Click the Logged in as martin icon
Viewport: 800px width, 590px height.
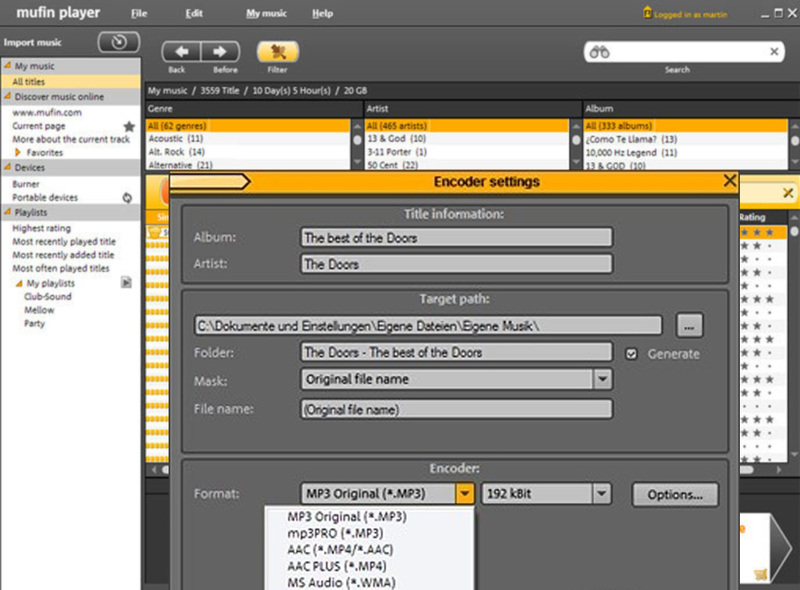[x=647, y=12]
